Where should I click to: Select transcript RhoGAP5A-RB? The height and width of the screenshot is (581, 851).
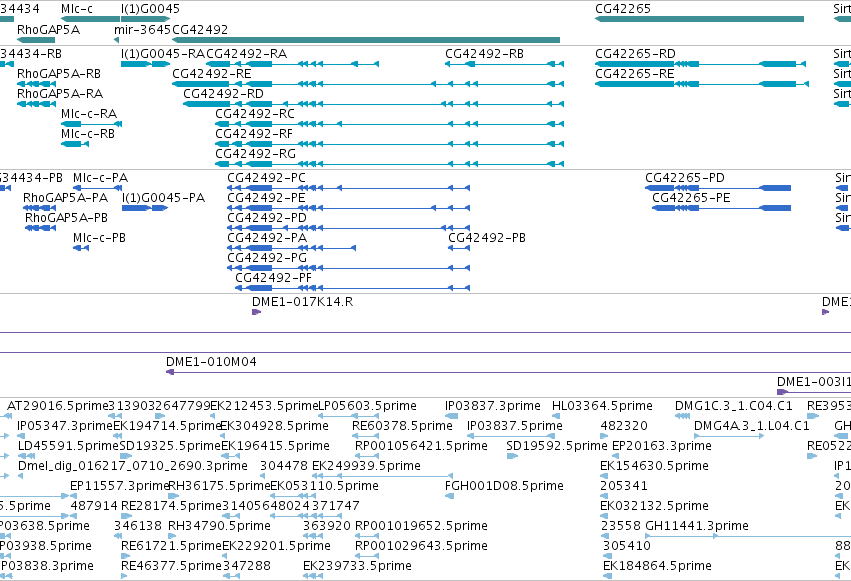pos(36,84)
